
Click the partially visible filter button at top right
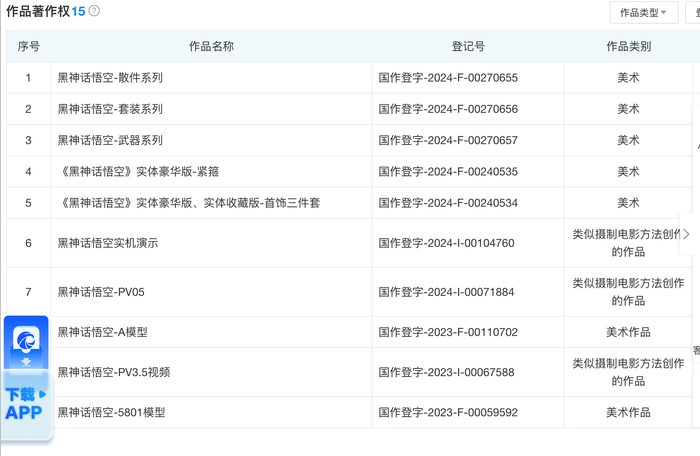pos(693,12)
